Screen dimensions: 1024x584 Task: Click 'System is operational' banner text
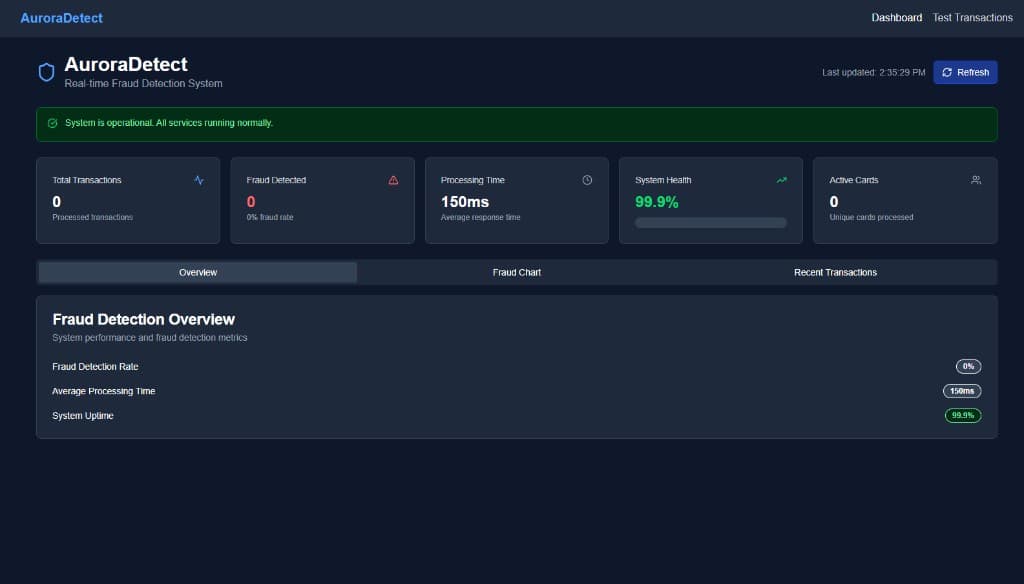coord(168,123)
